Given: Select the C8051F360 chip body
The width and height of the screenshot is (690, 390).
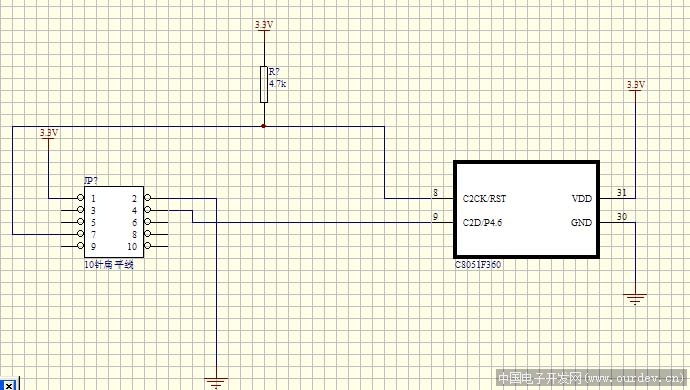Looking at the screenshot, I should [x=526, y=210].
